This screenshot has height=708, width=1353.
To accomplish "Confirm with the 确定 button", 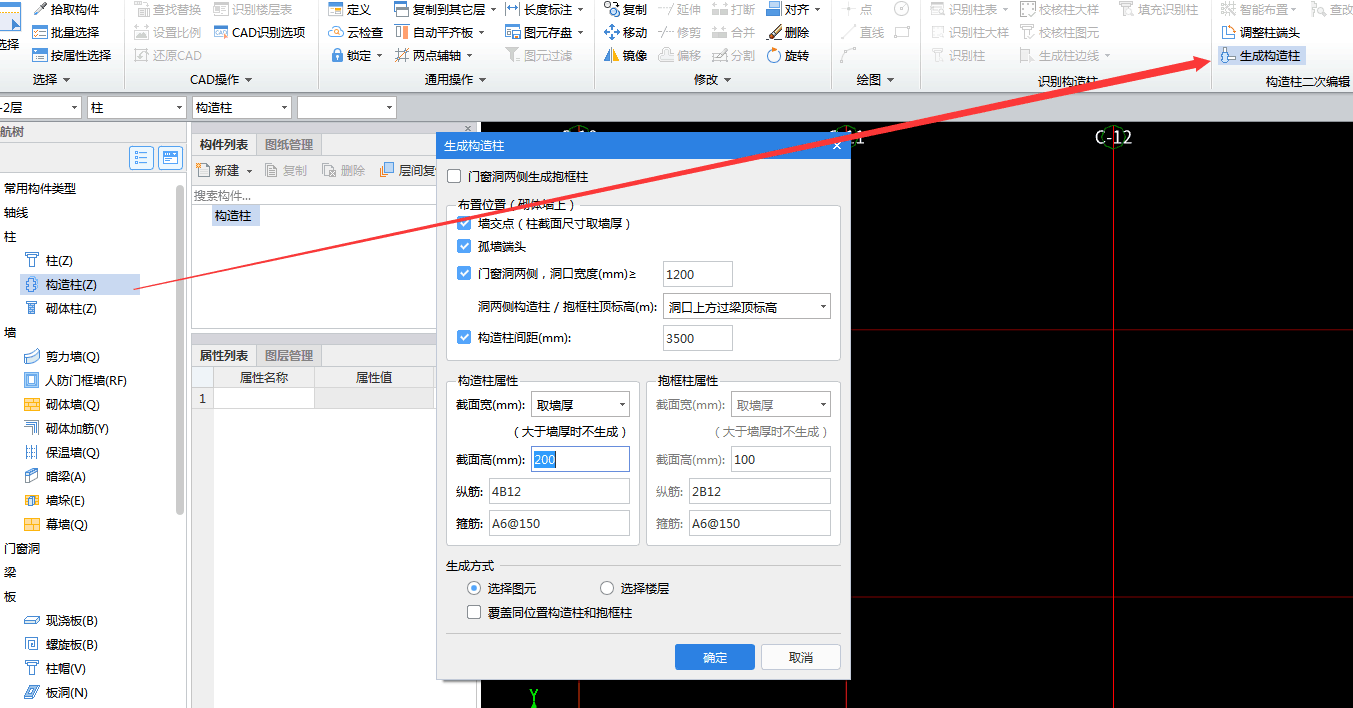I will tap(715, 657).
